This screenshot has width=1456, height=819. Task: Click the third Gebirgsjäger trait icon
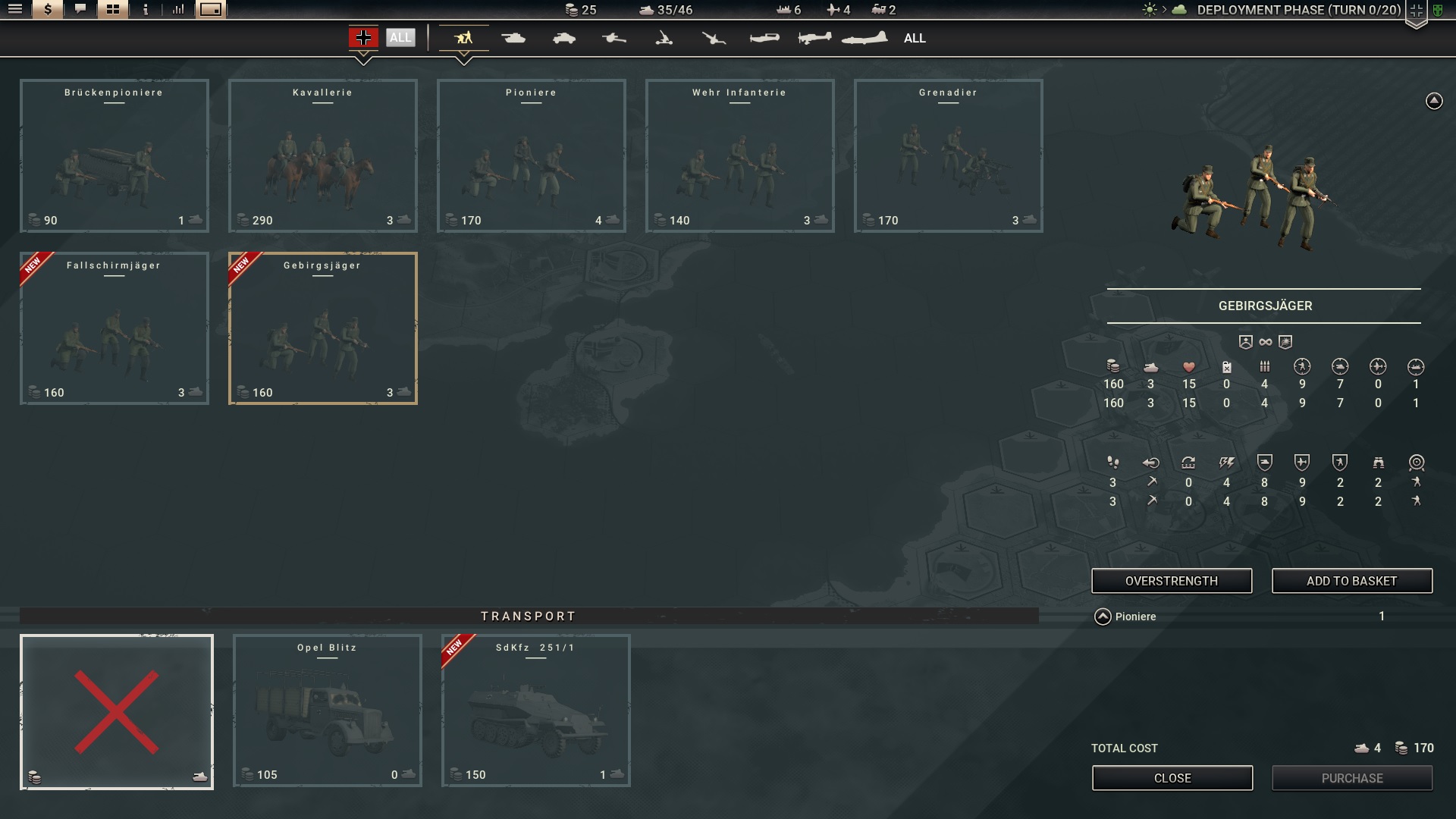pyautogui.click(x=1285, y=342)
